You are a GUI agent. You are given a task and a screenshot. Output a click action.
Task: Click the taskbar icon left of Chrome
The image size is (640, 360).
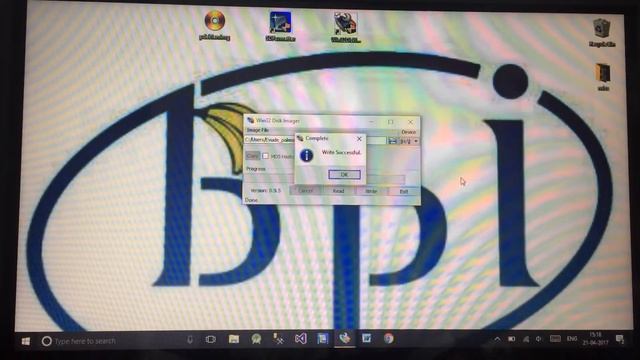(367, 338)
